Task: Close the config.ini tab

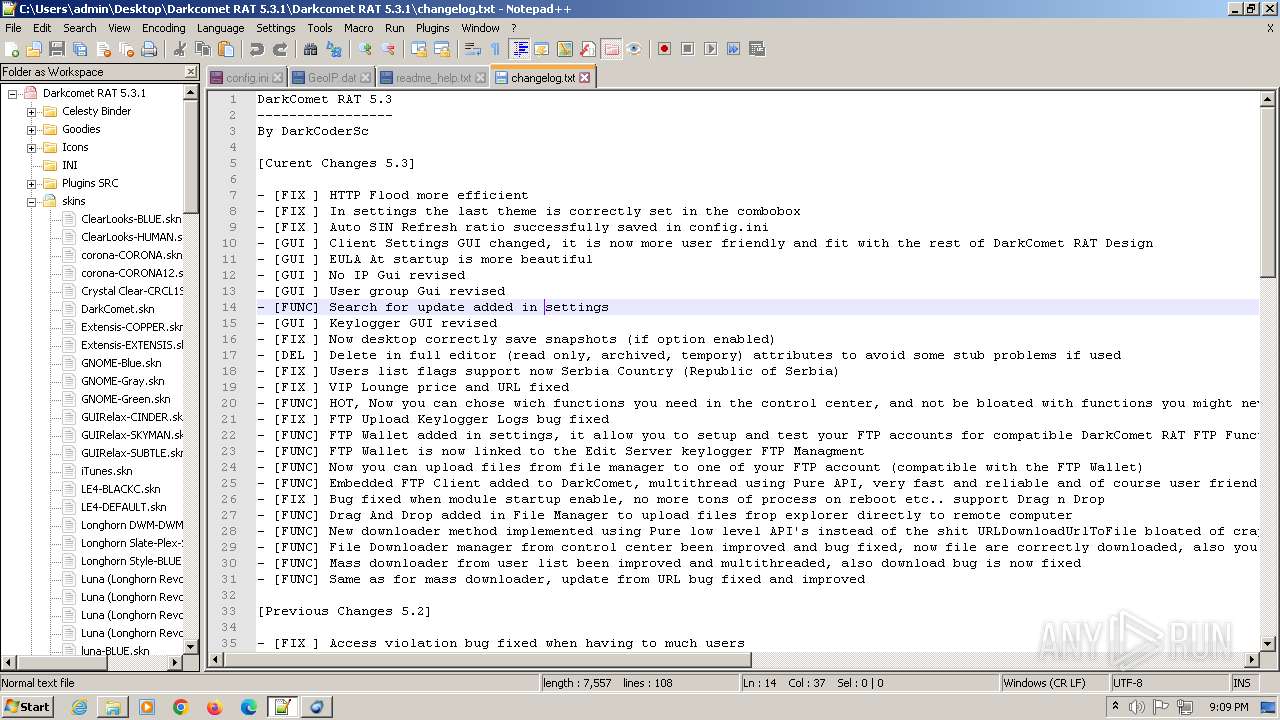Action: [x=277, y=77]
